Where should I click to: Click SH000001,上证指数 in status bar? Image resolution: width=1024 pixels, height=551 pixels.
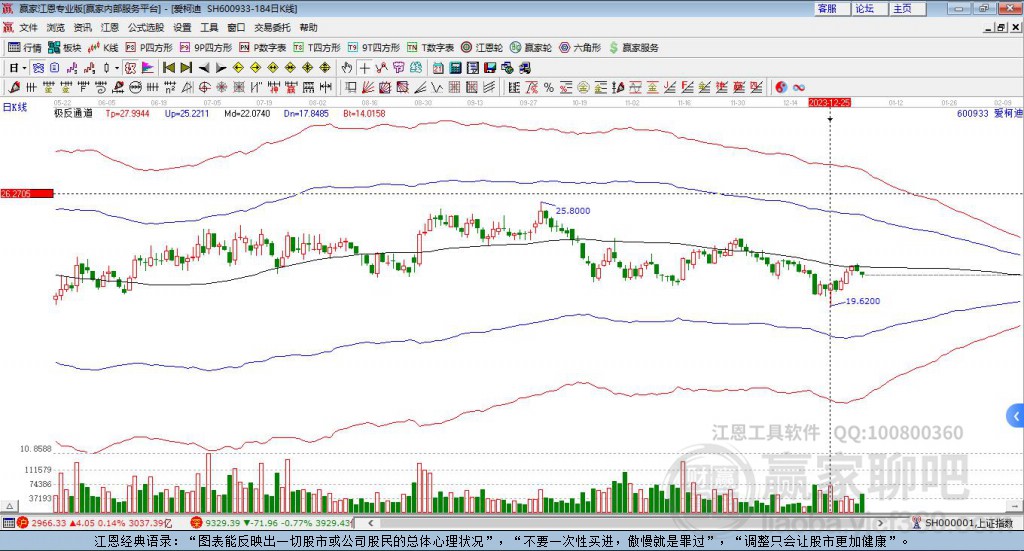pos(968,523)
